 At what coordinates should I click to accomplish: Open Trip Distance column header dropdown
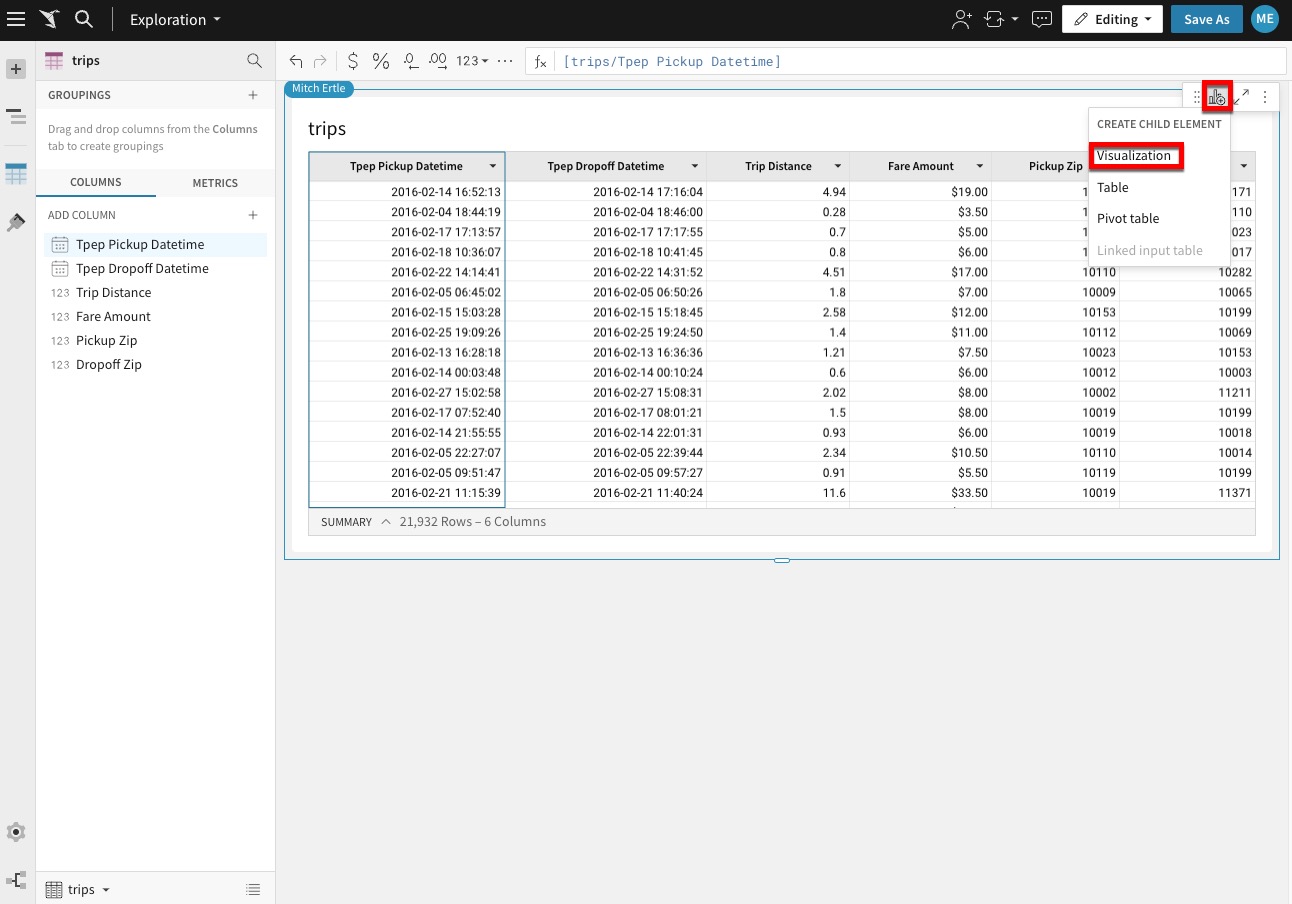click(838, 166)
